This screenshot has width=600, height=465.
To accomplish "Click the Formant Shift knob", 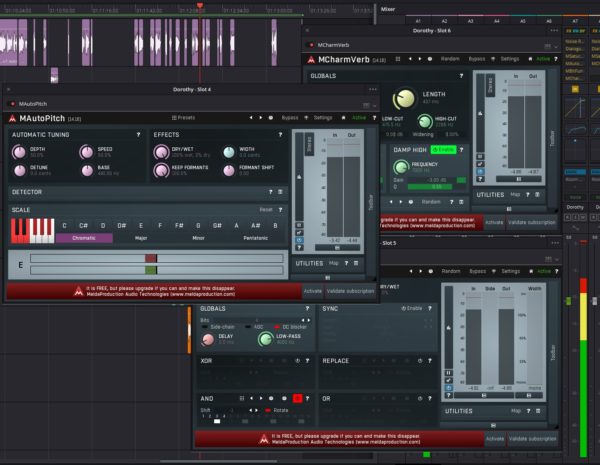I will coord(229,170).
